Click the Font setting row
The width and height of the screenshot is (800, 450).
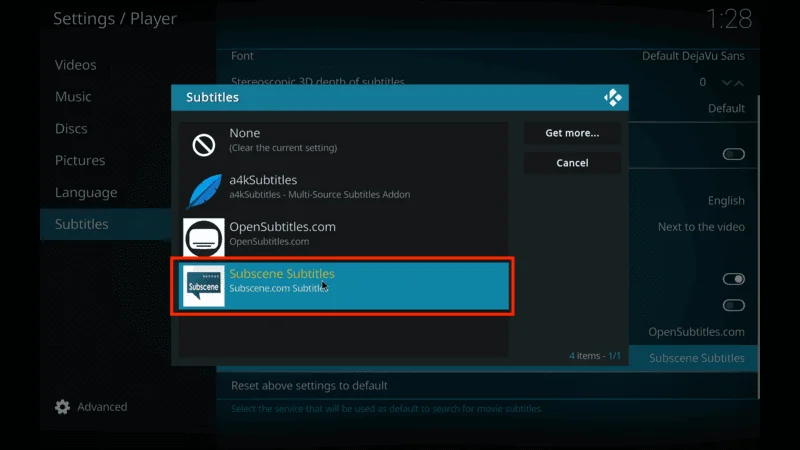[x=487, y=56]
